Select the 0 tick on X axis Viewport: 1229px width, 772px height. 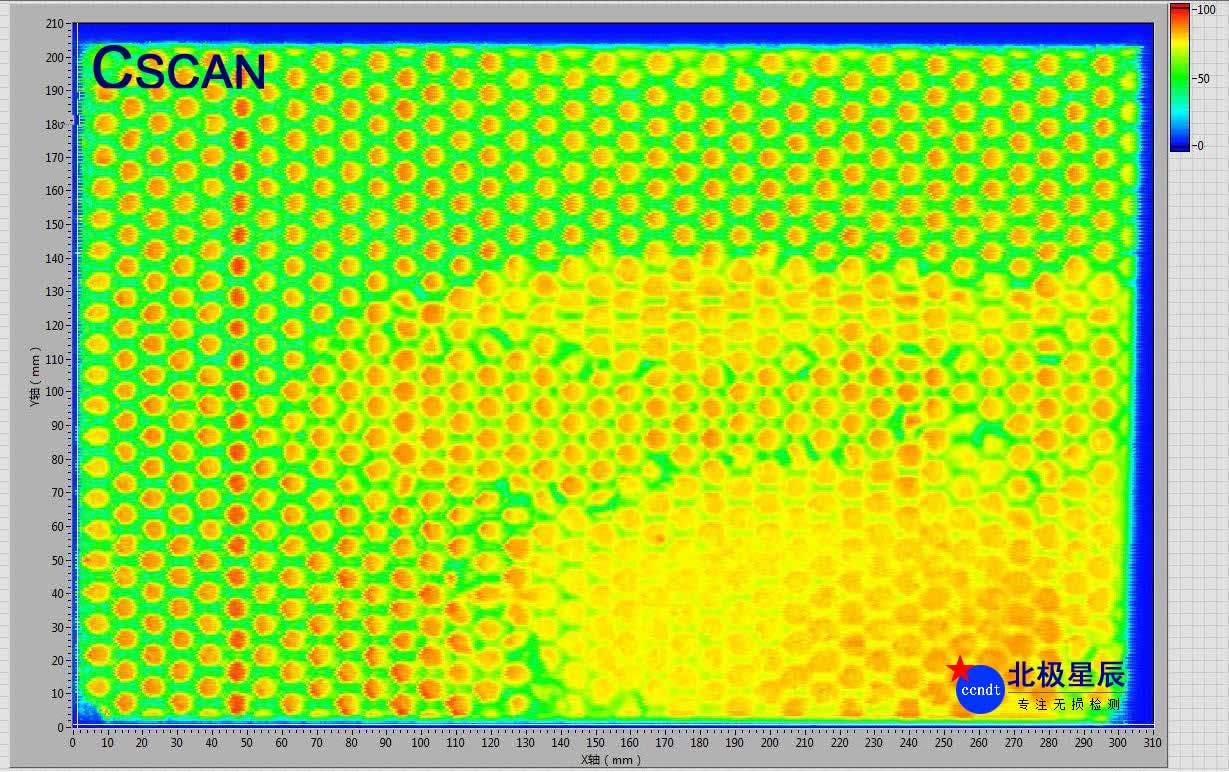click(x=73, y=743)
